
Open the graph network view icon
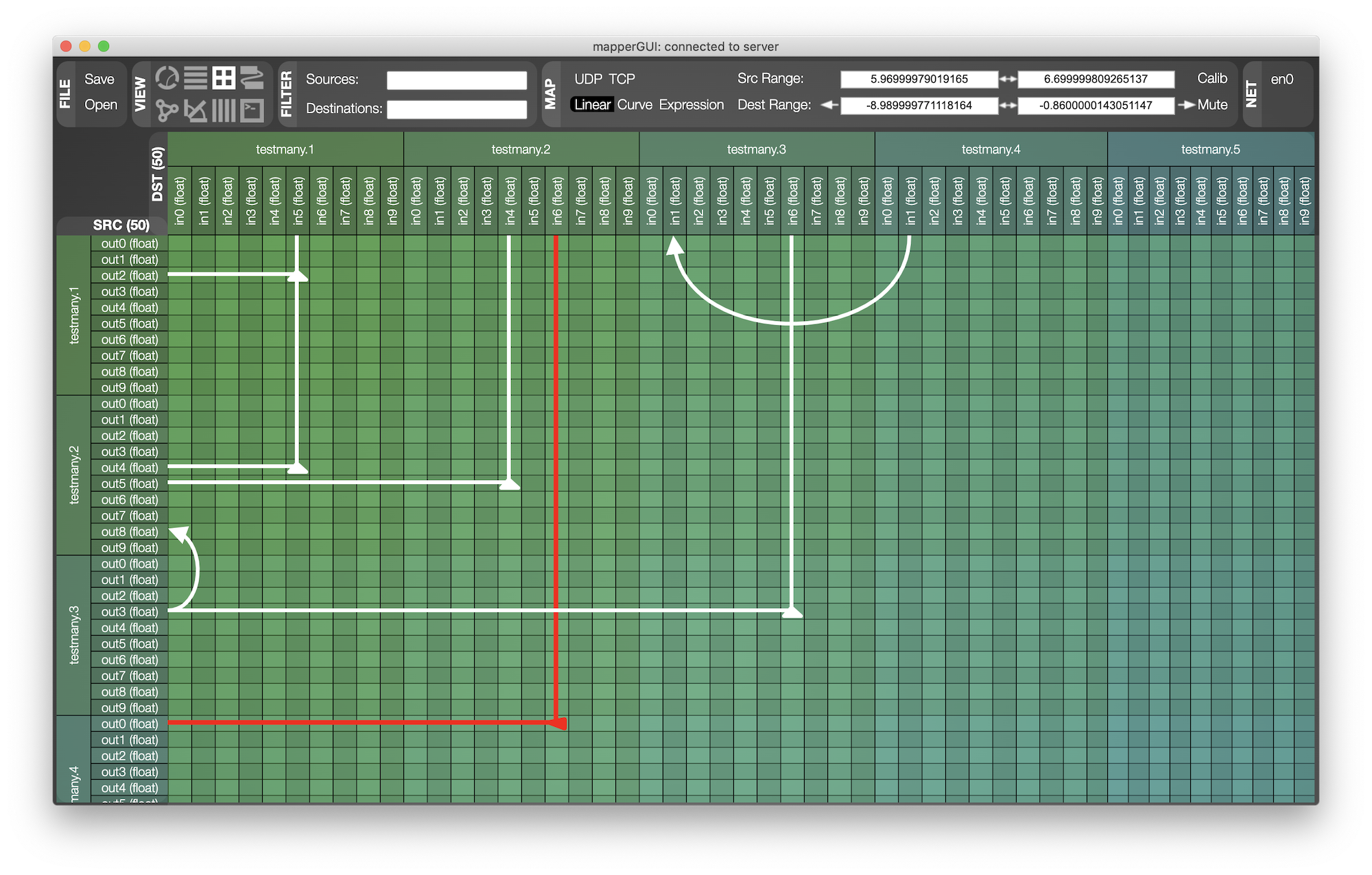[167, 110]
